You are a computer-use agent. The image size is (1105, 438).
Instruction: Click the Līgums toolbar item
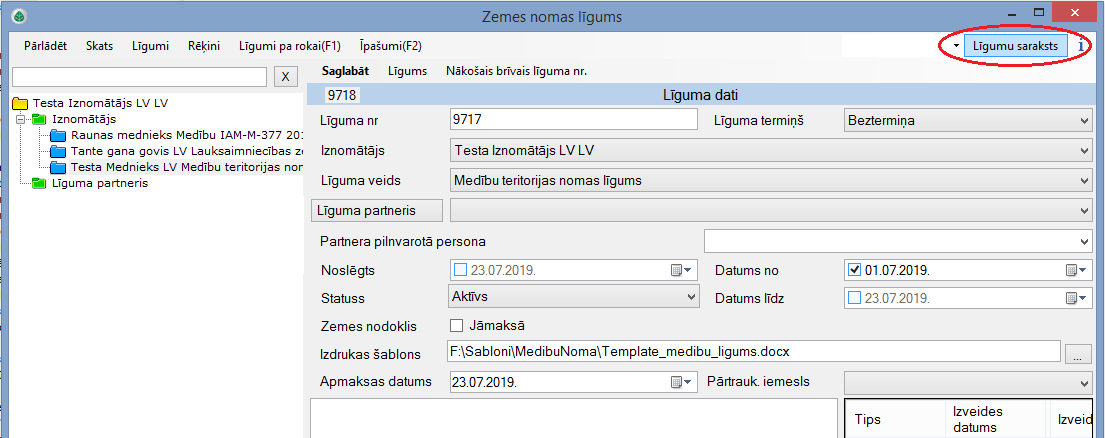(x=407, y=71)
